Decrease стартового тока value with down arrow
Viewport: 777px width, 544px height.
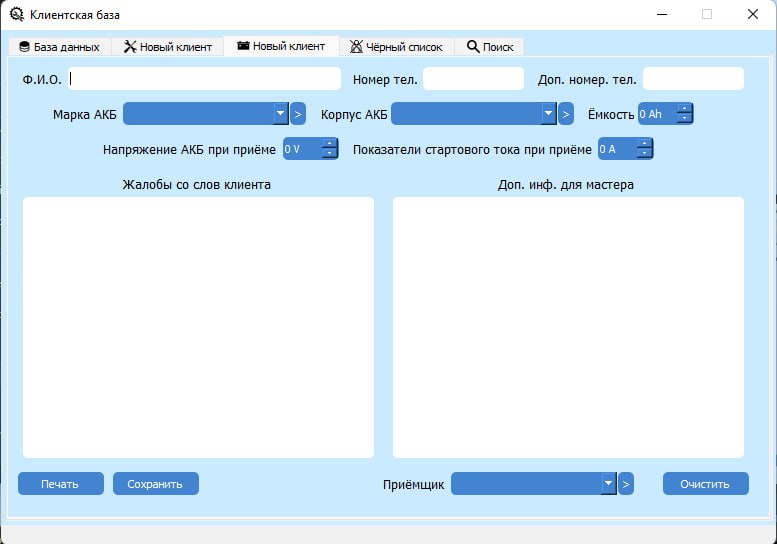(645, 154)
